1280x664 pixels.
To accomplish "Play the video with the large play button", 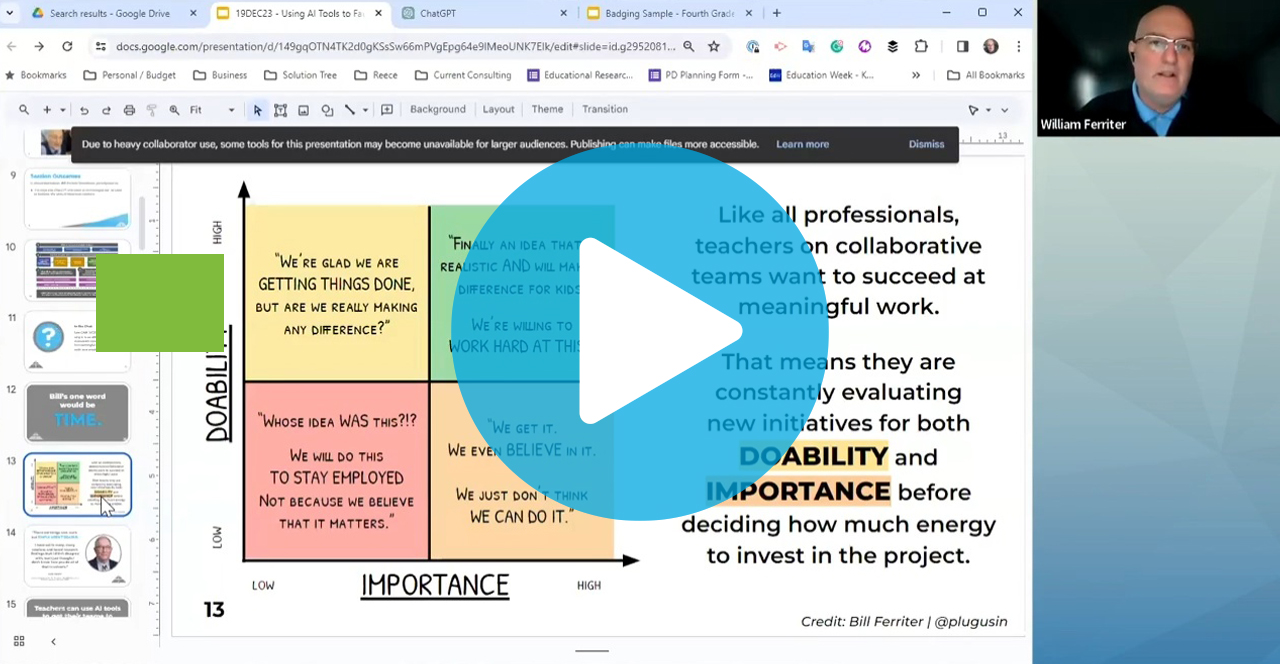I will tap(640, 332).
